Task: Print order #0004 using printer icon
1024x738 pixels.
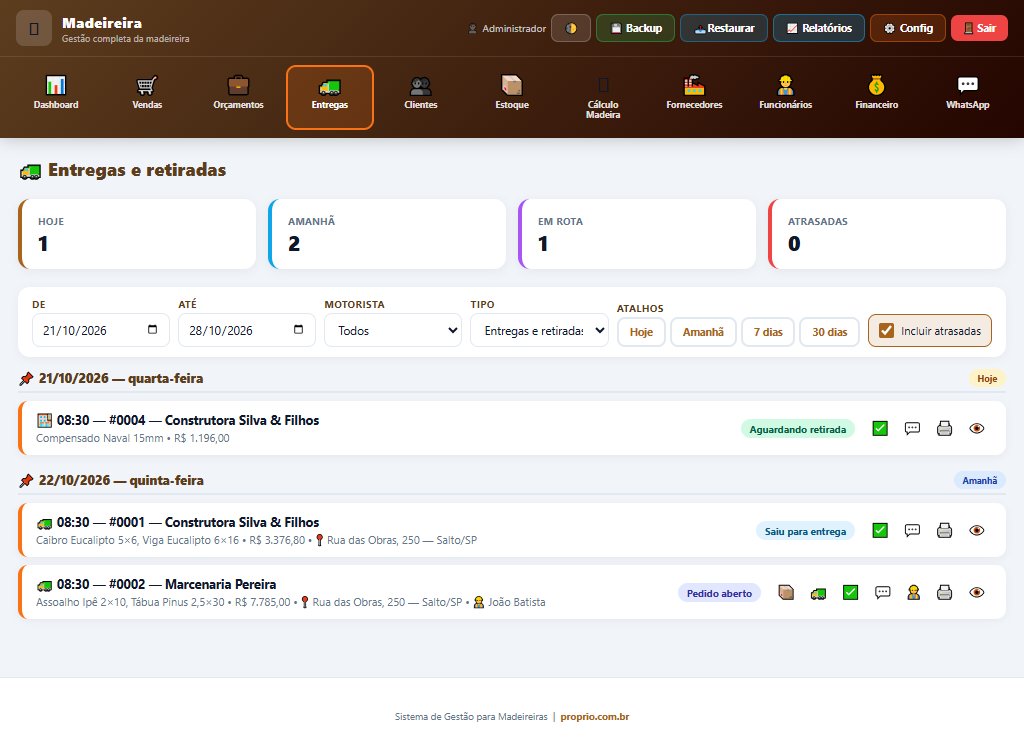Action: pos(944,428)
